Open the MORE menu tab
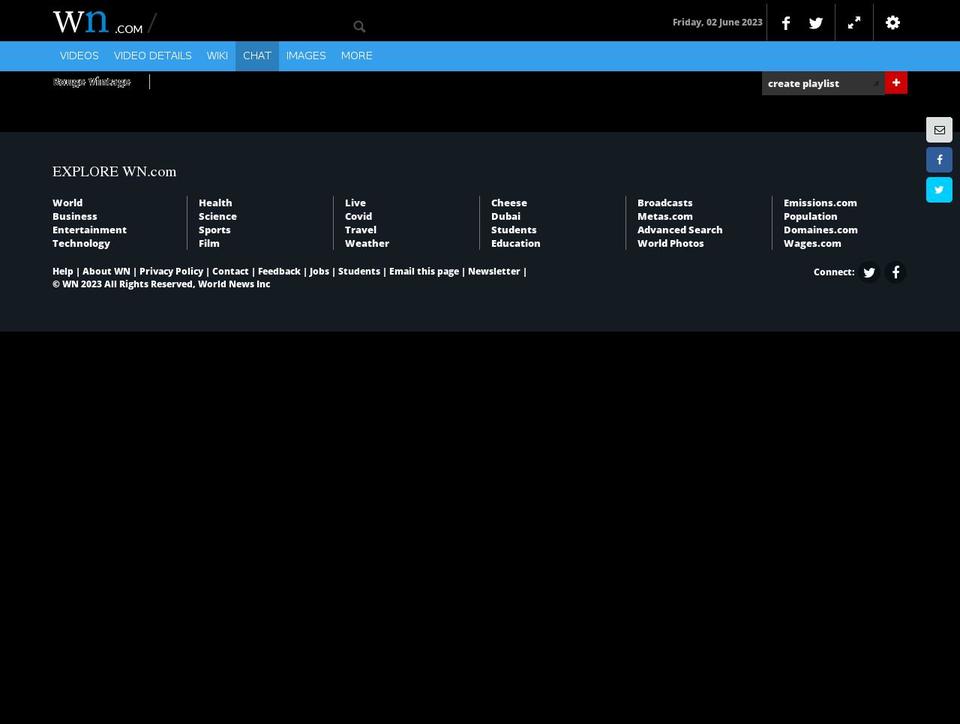The image size is (960, 724). (357, 56)
